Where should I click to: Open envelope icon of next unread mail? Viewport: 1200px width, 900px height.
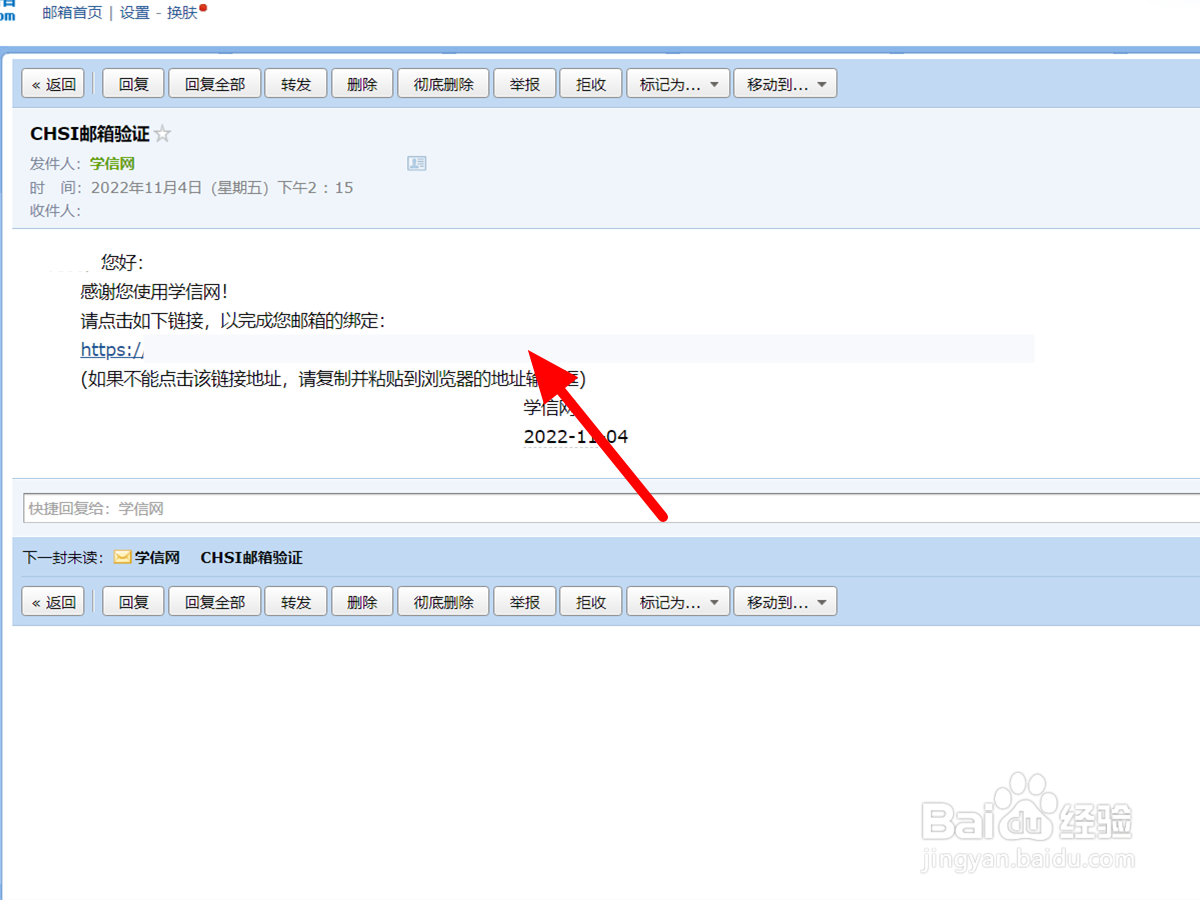pyautogui.click(x=122, y=558)
